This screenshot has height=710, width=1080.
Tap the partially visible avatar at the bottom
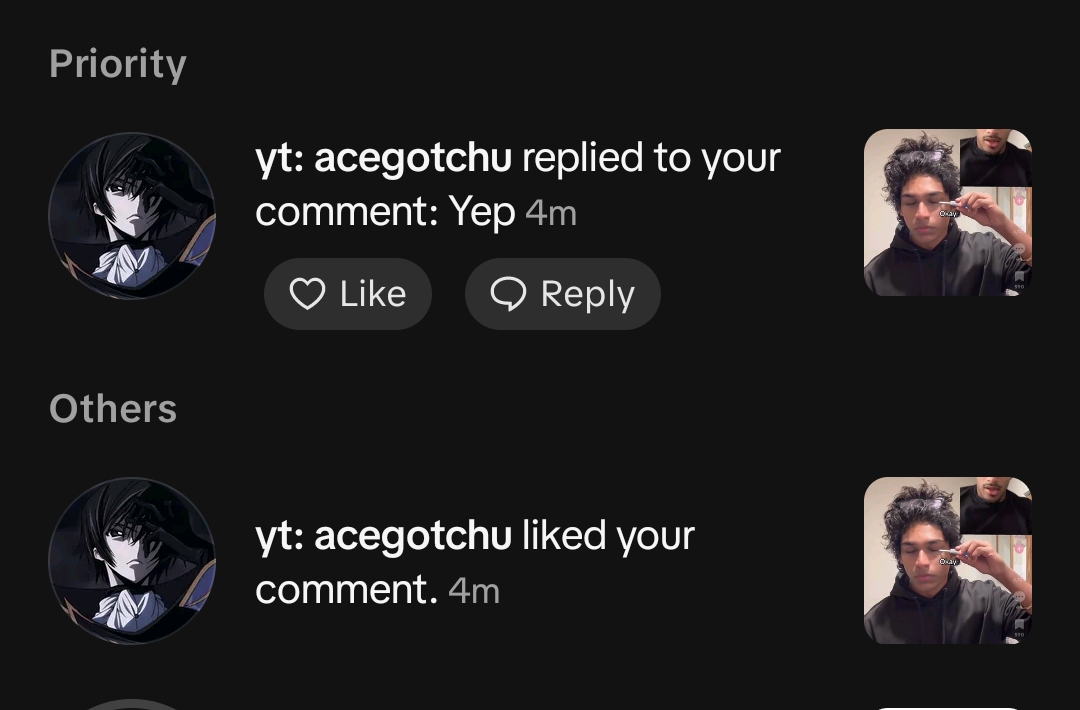click(132, 704)
